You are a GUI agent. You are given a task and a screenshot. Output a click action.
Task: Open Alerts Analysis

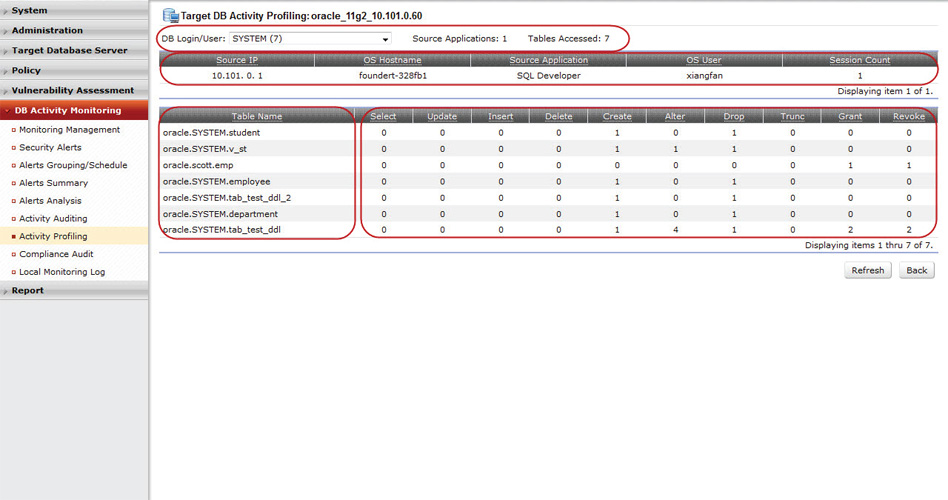50,201
